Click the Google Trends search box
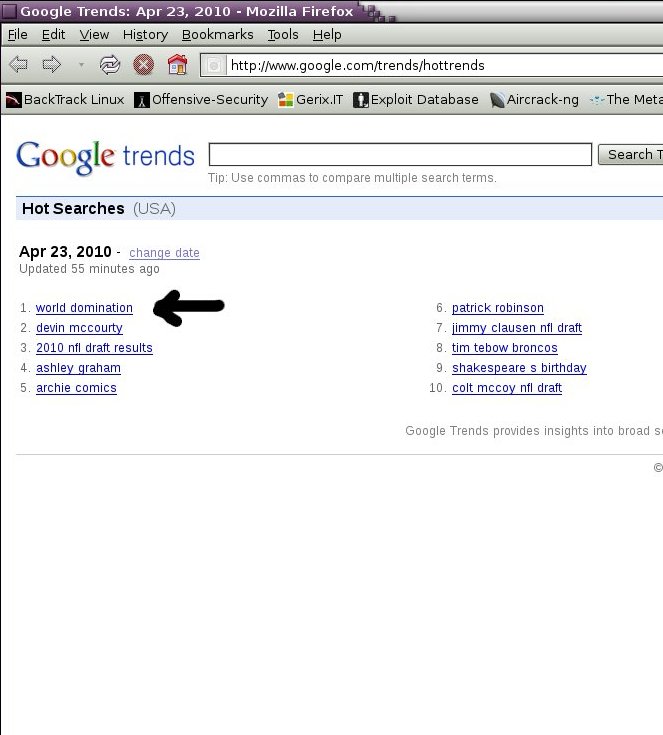 click(x=400, y=154)
